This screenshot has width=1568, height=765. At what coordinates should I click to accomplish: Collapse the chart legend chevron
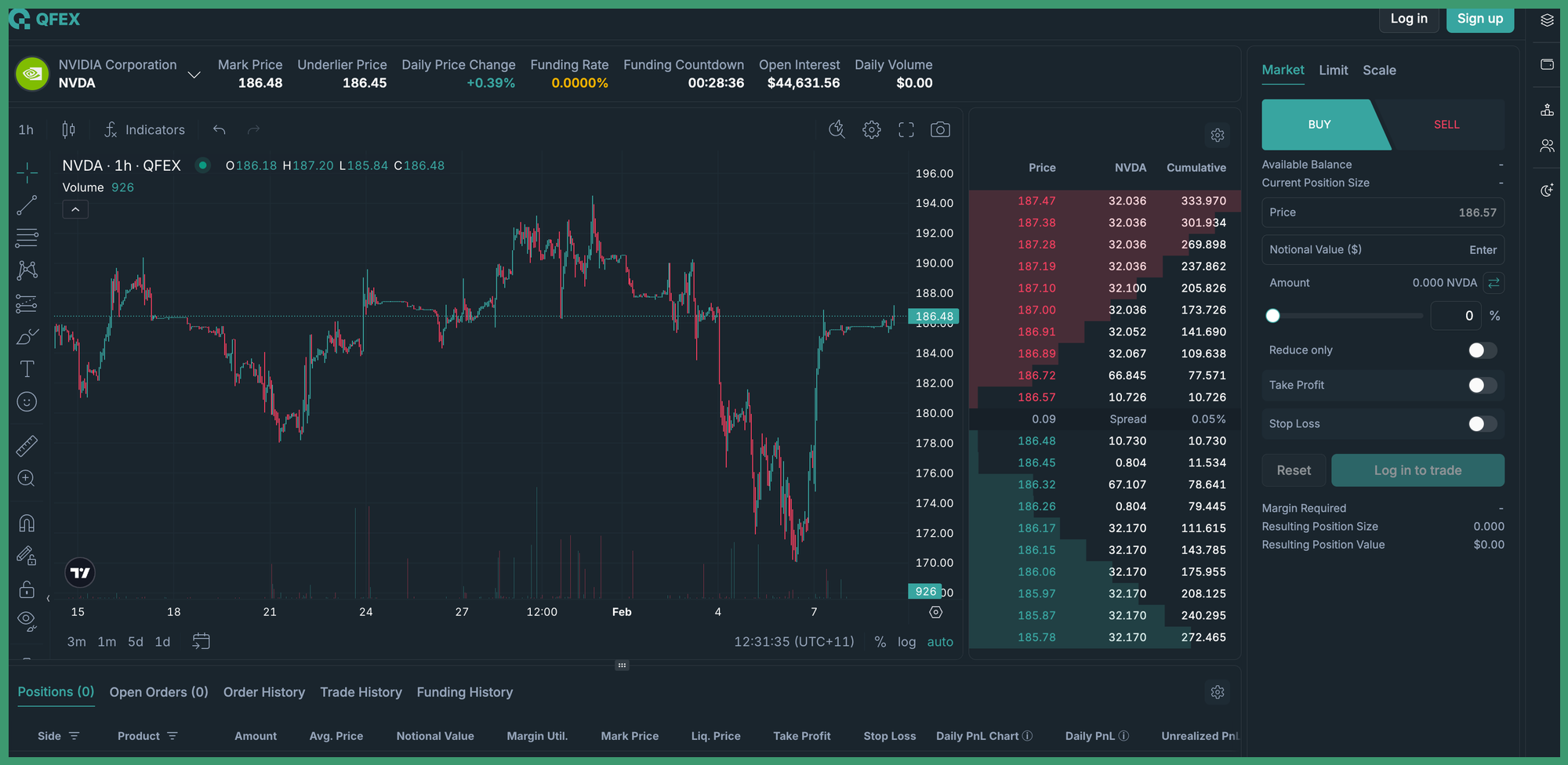pyautogui.click(x=75, y=209)
